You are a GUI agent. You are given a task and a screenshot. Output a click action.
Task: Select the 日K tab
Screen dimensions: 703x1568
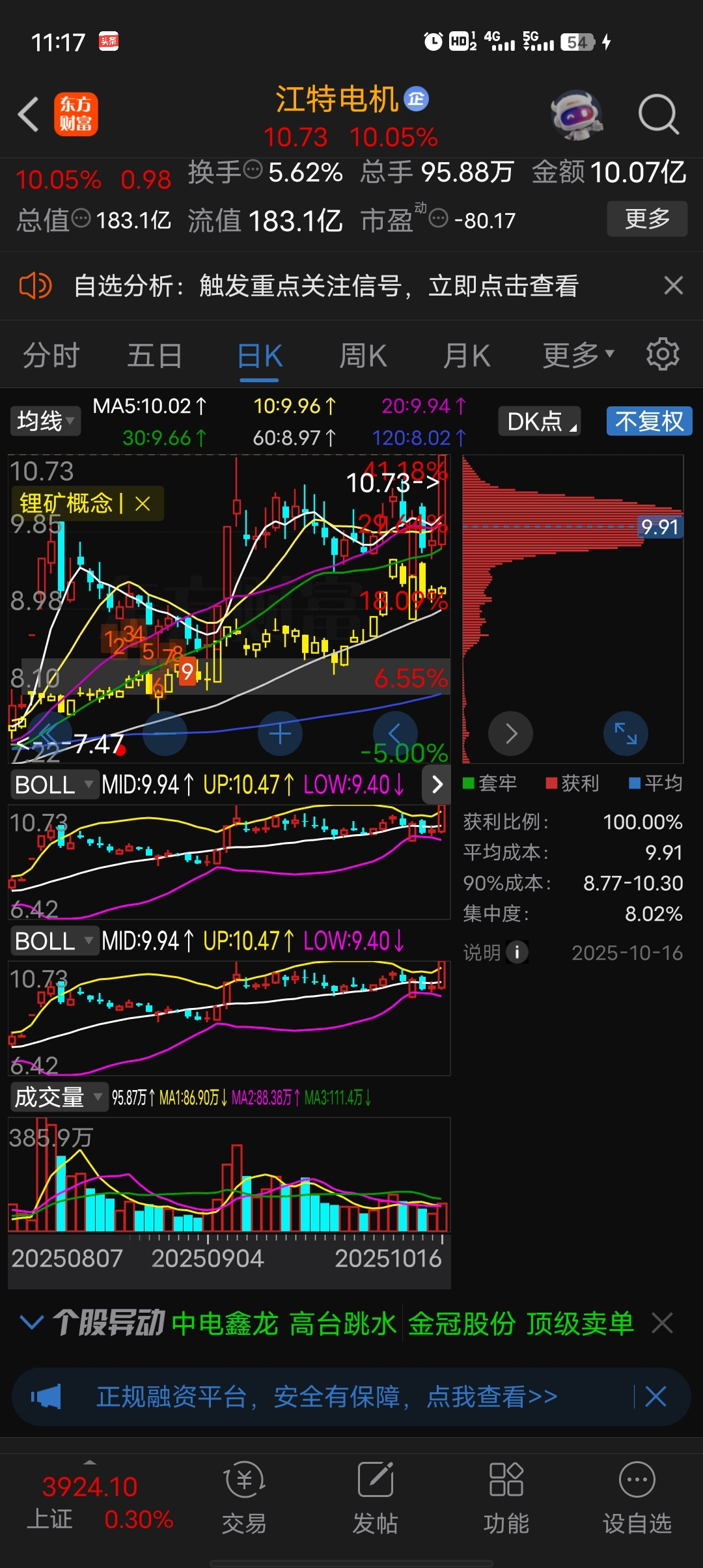click(259, 356)
